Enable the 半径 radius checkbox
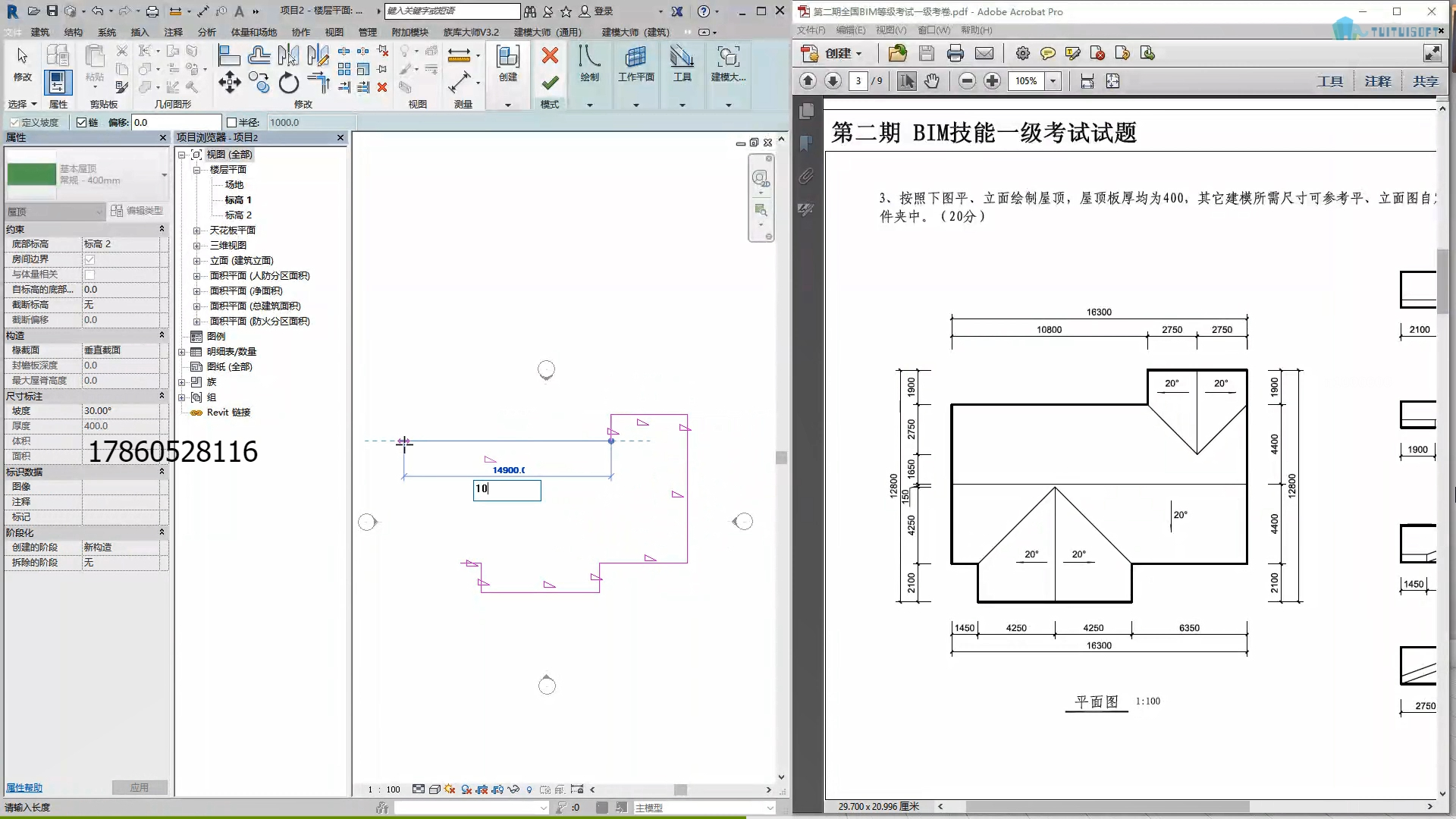 [232, 122]
